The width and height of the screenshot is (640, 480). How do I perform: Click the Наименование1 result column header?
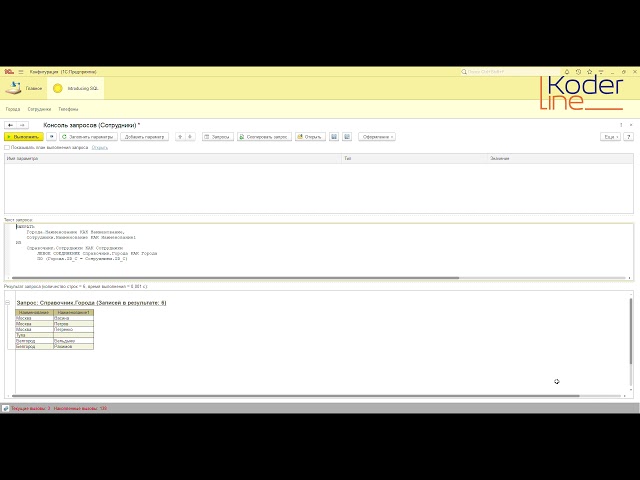[x=73, y=312]
